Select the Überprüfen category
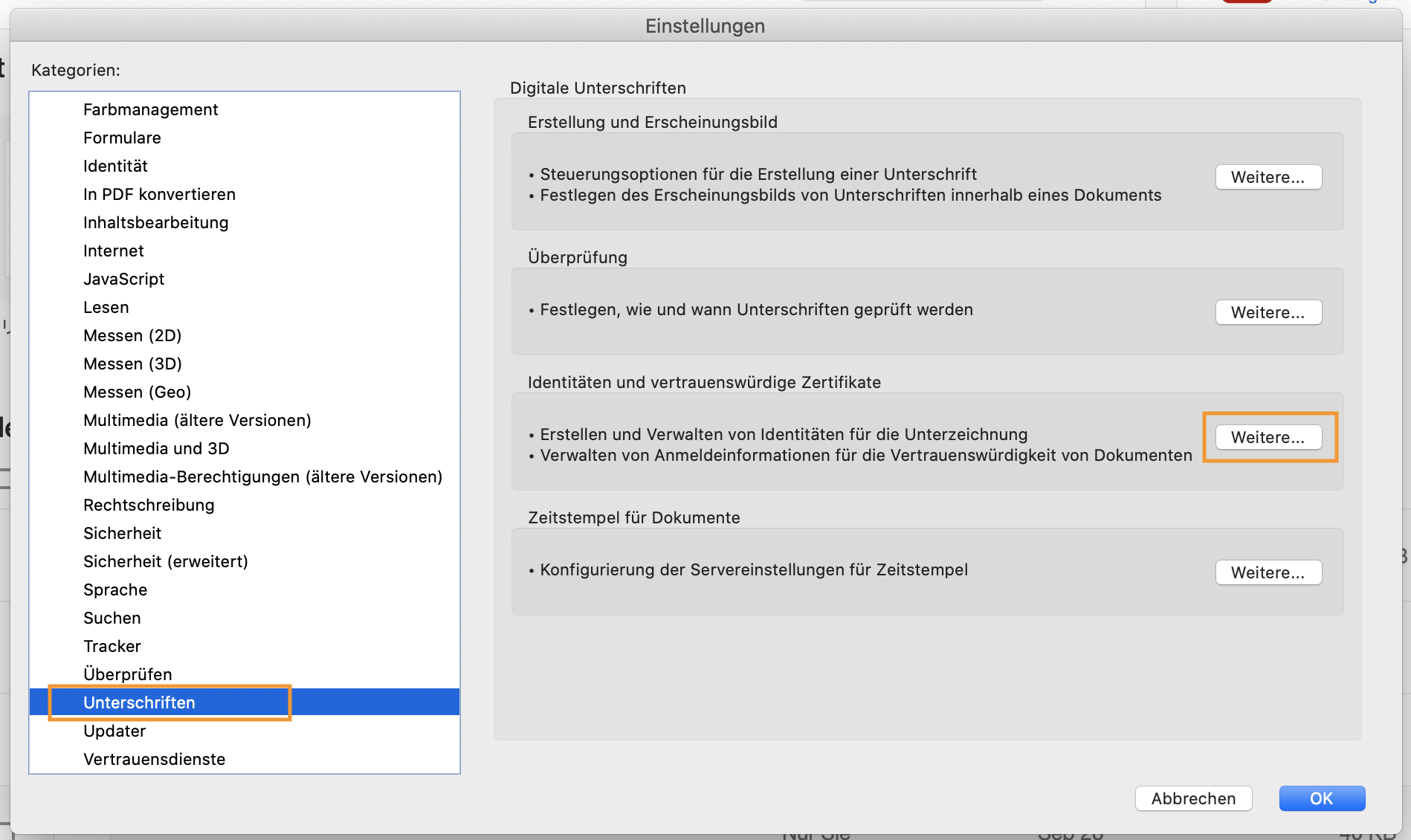This screenshot has height=840, width=1411. pos(245,674)
